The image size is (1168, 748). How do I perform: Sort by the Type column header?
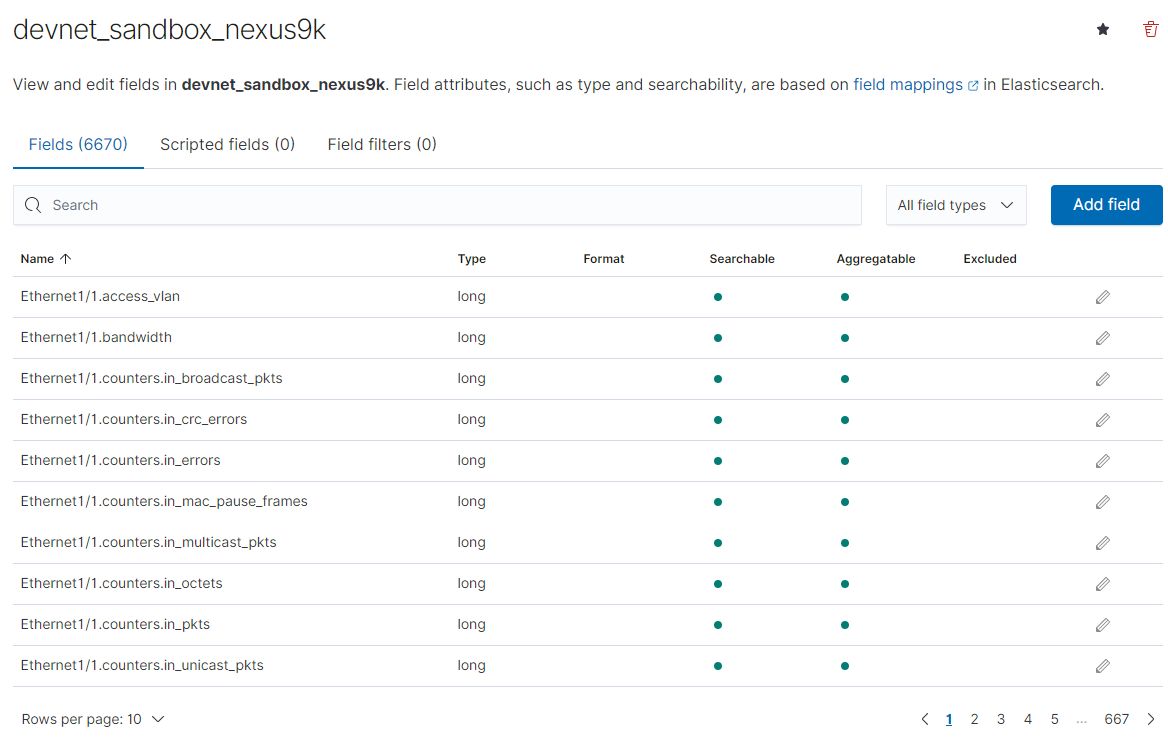tap(472, 259)
